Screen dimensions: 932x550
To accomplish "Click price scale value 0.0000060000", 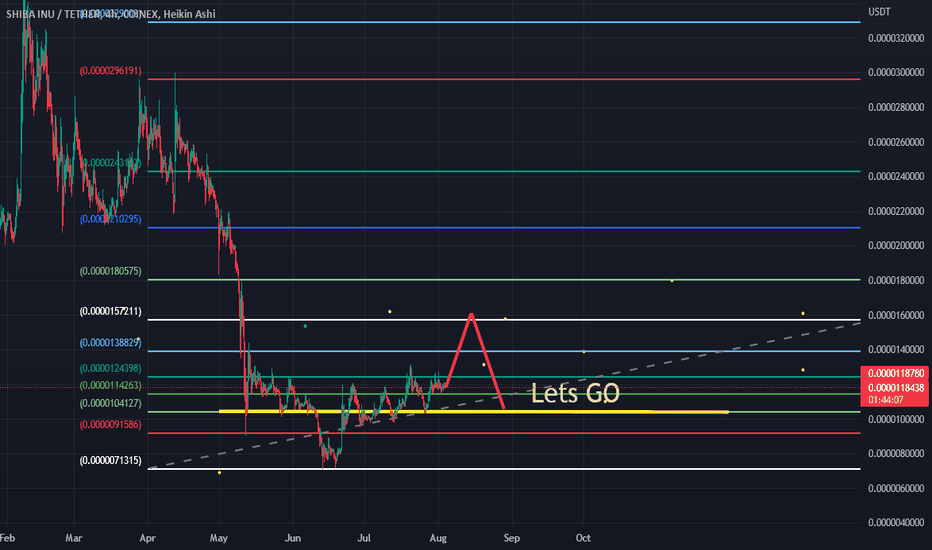I will [896, 489].
